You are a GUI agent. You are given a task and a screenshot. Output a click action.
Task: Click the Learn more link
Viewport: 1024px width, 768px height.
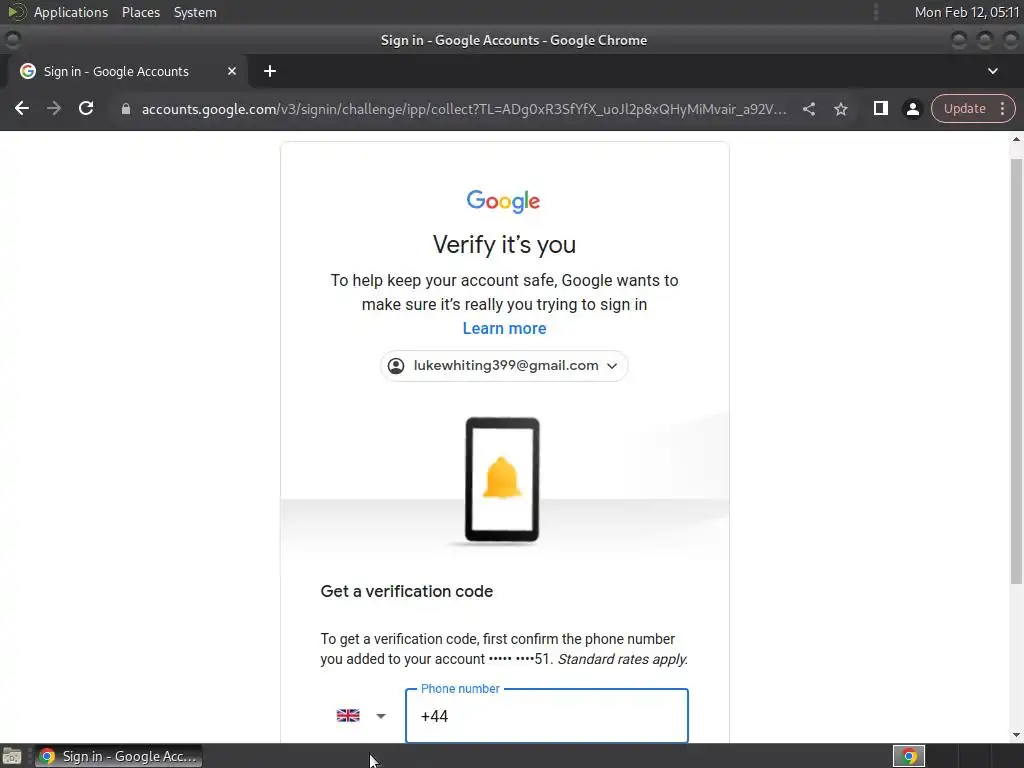point(504,328)
